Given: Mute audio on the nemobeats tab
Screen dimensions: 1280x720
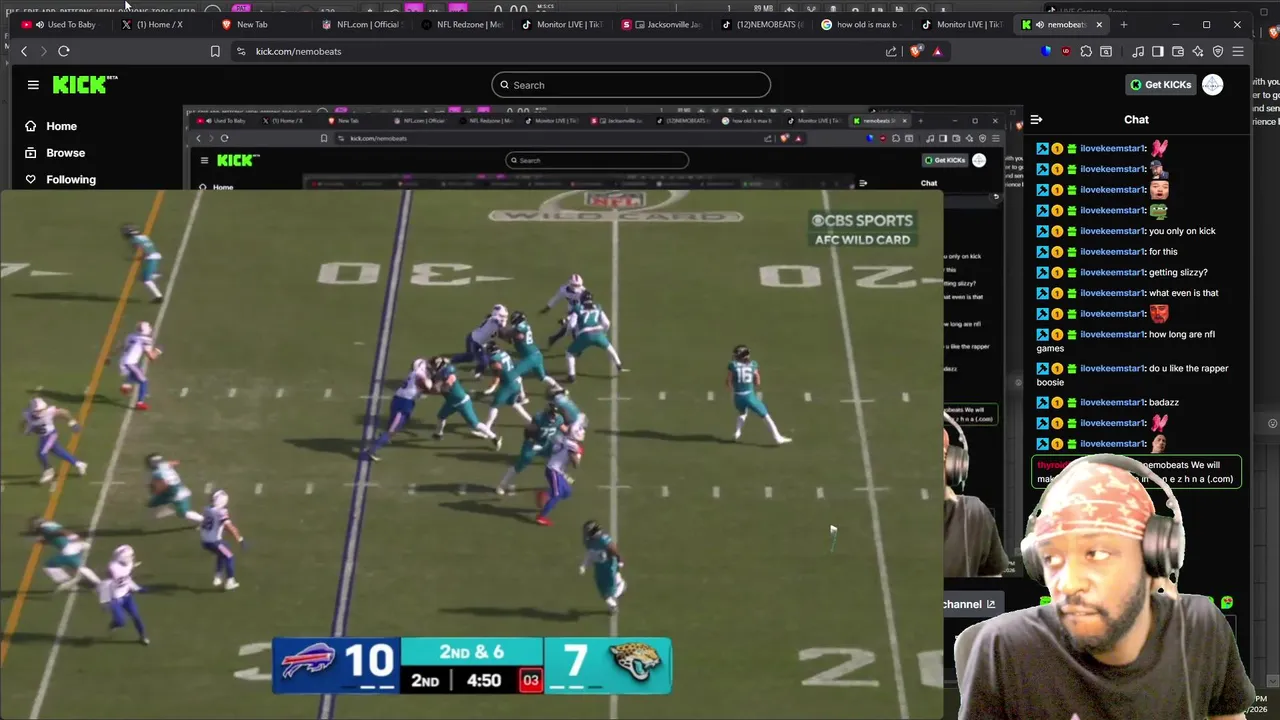Looking at the screenshot, I should (x=1040, y=24).
